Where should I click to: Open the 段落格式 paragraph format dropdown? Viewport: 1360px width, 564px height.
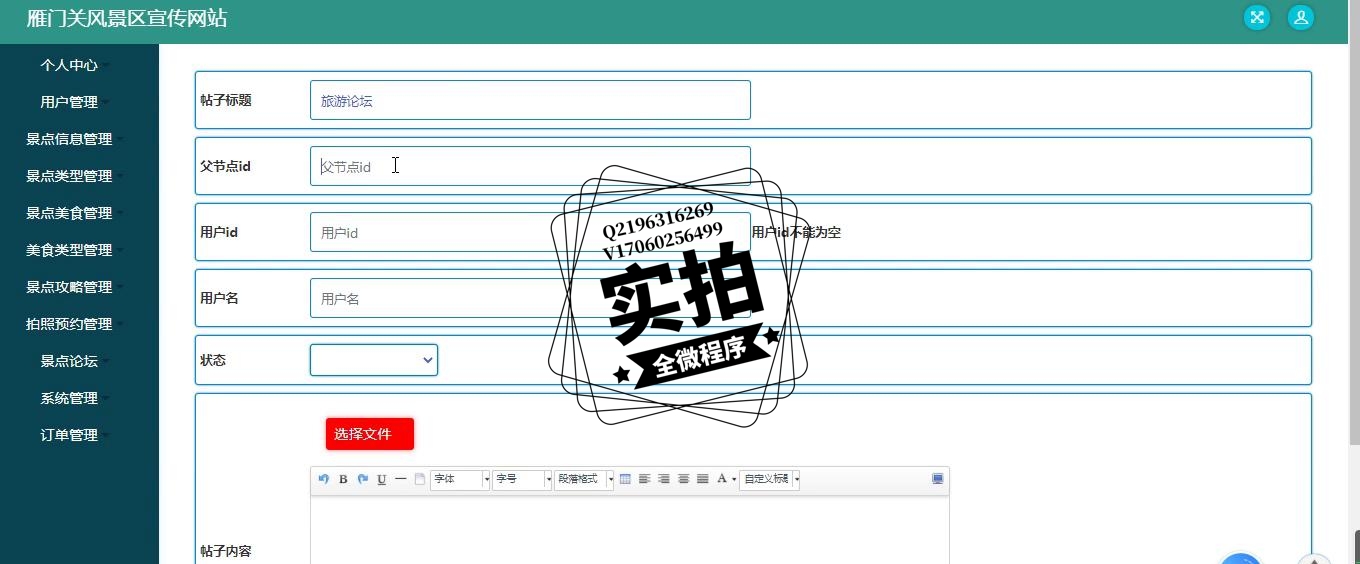pyautogui.click(x=584, y=480)
